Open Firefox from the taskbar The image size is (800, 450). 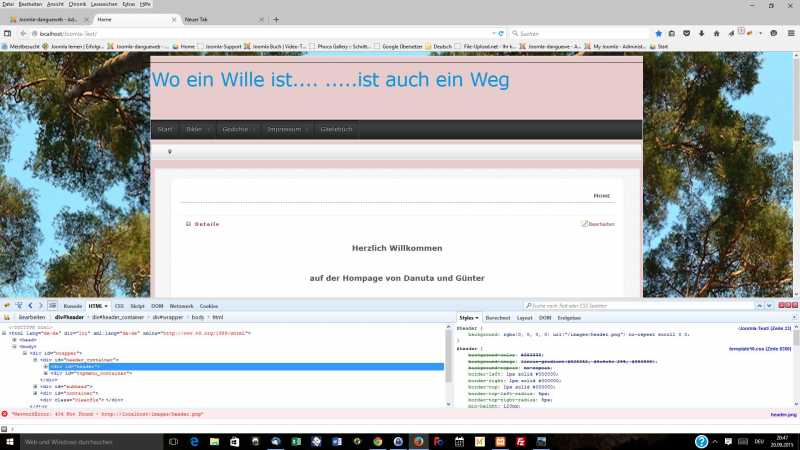point(418,442)
